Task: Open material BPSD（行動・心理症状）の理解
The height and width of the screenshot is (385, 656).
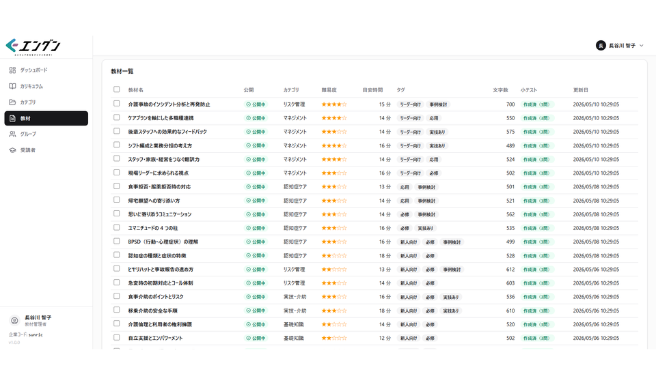Action: 163,242
